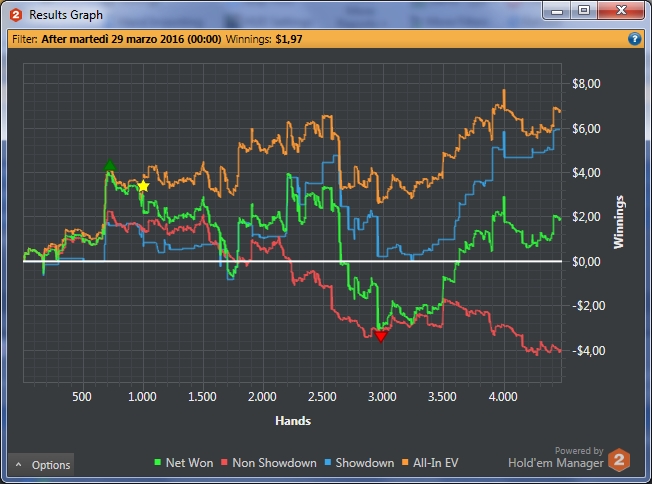Image resolution: width=652 pixels, height=484 pixels.
Task: Click the $8,00 y-axis label
Action: [x=586, y=84]
